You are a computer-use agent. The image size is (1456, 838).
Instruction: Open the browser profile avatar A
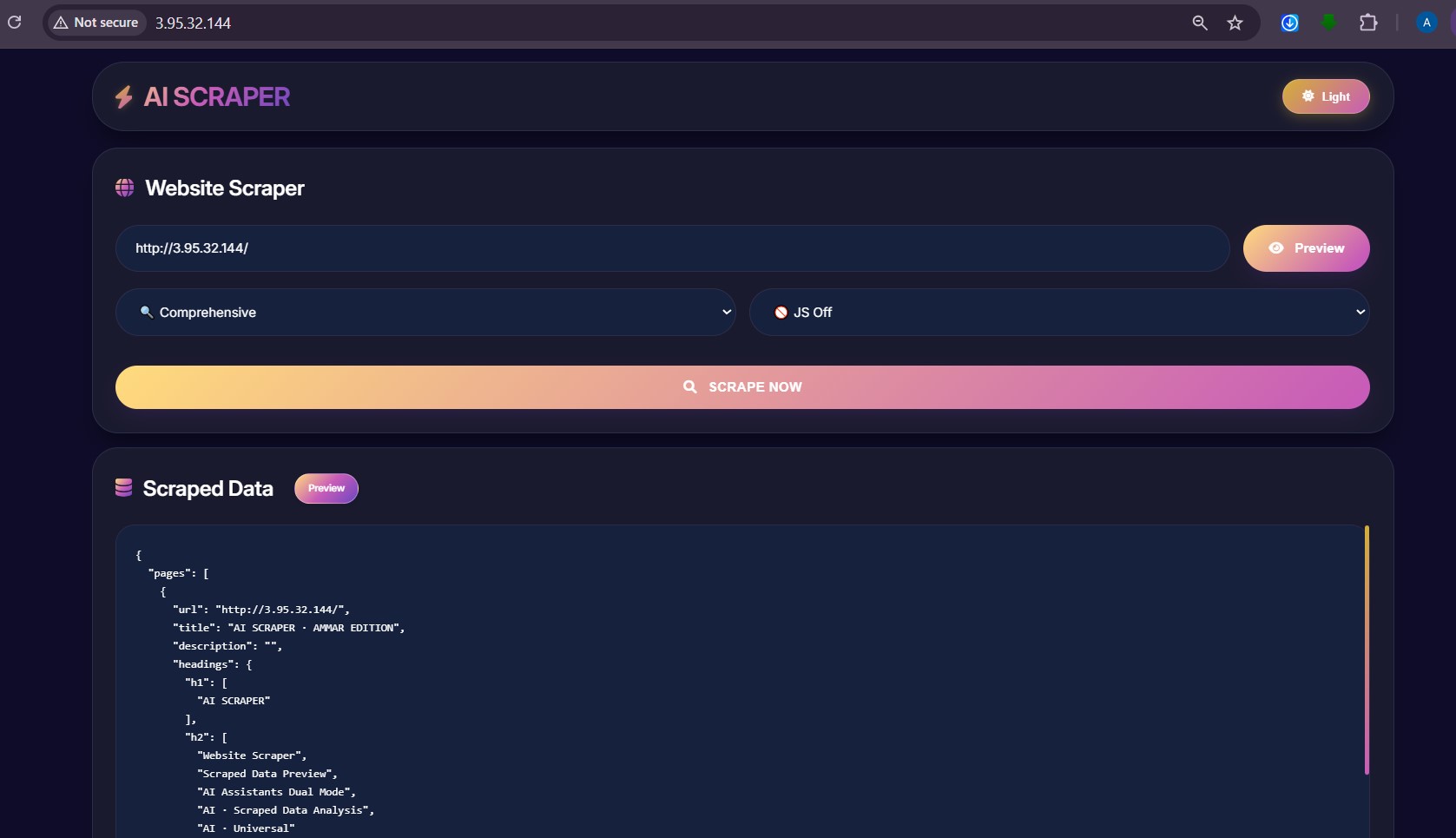(1426, 23)
